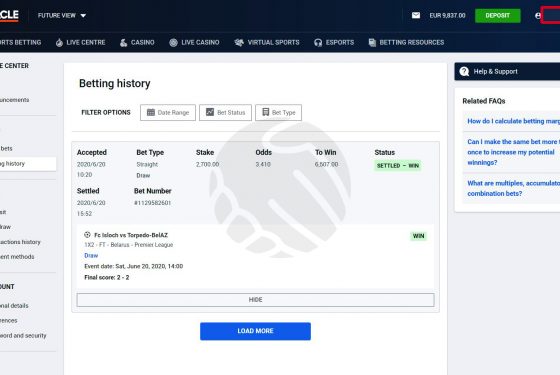Collapse bet details with HIDE
Screen dimensions: 560x375
click(x=255, y=300)
